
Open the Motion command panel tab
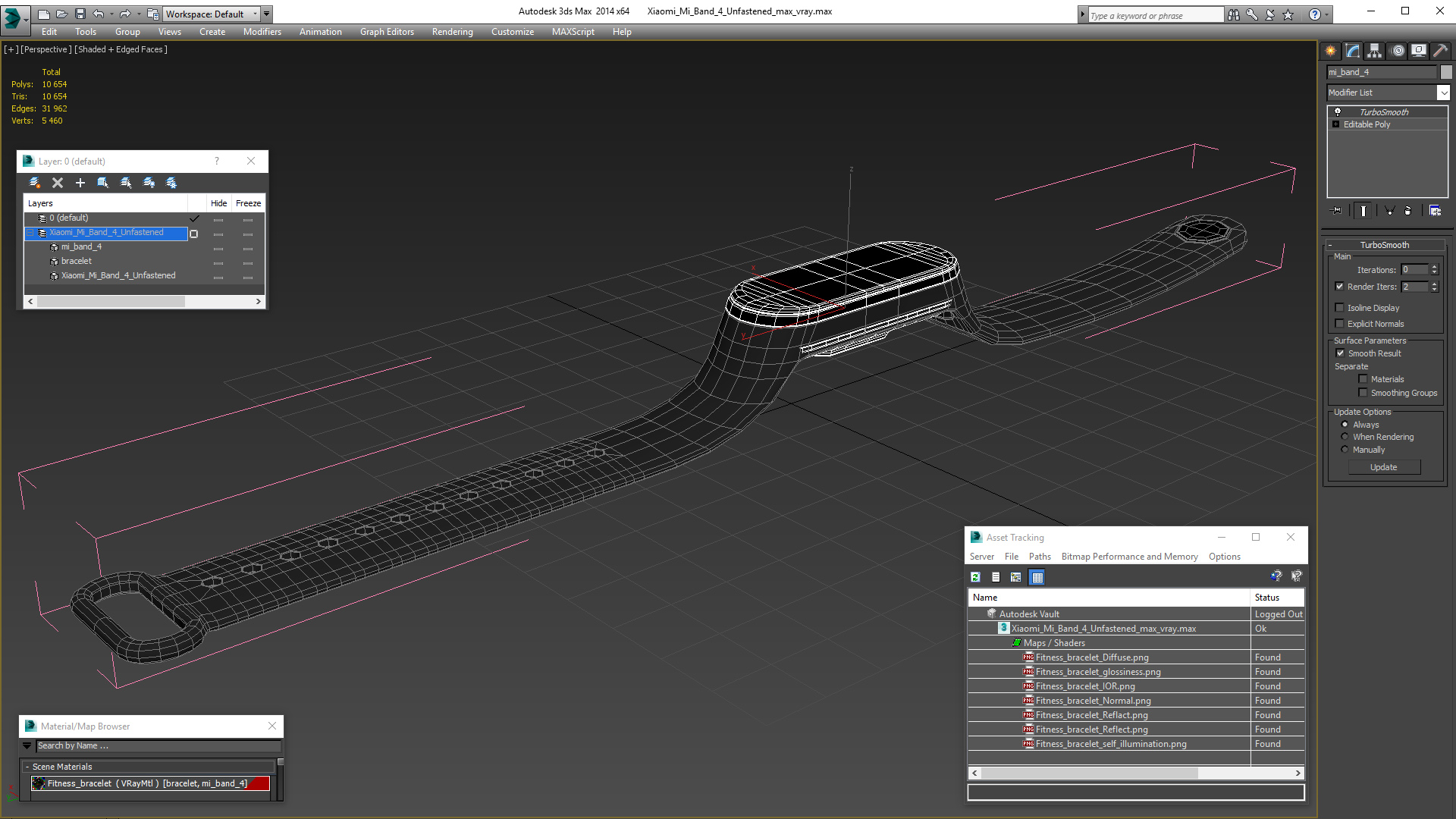(1398, 51)
